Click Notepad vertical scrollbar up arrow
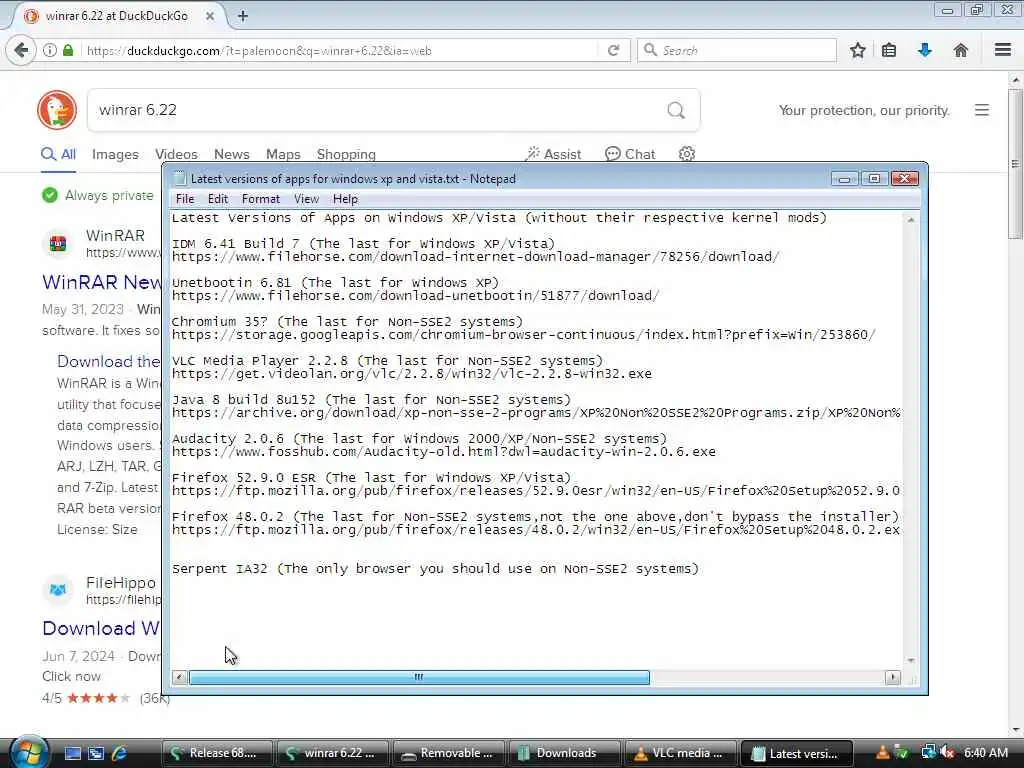The image size is (1024, 768). coord(910,221)
